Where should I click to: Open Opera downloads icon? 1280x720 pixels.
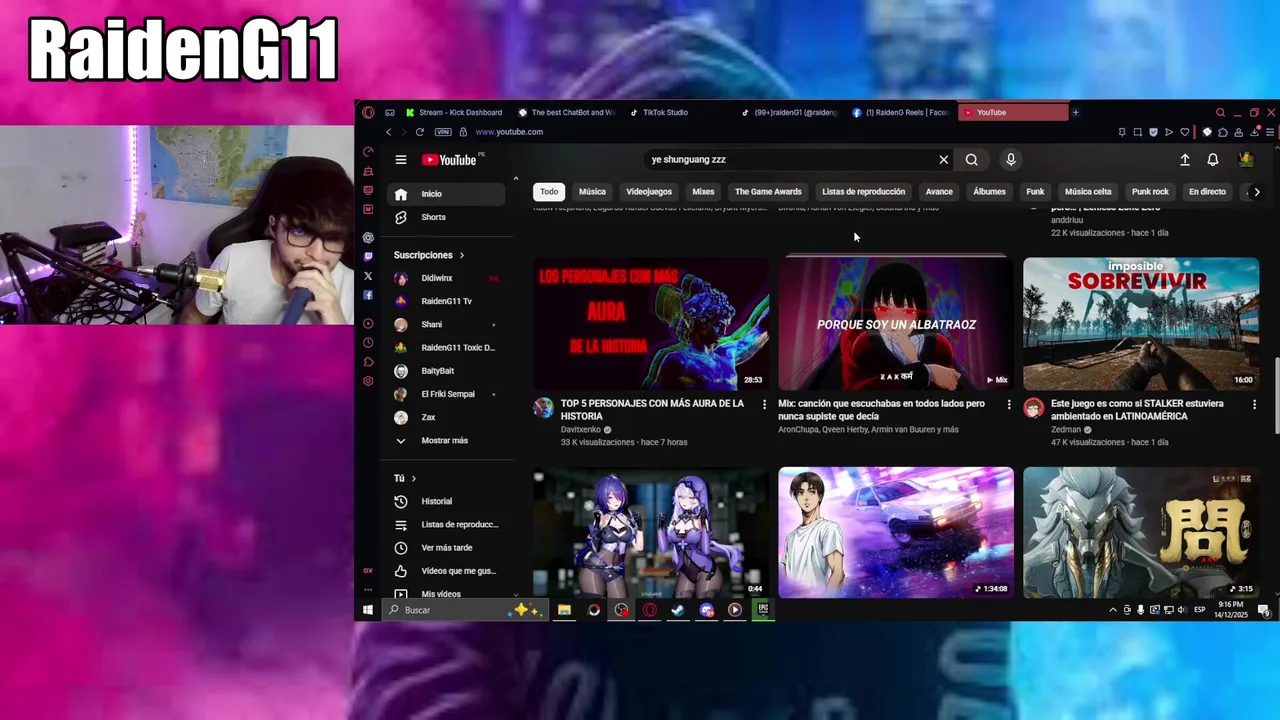(x=1254, y=132)
